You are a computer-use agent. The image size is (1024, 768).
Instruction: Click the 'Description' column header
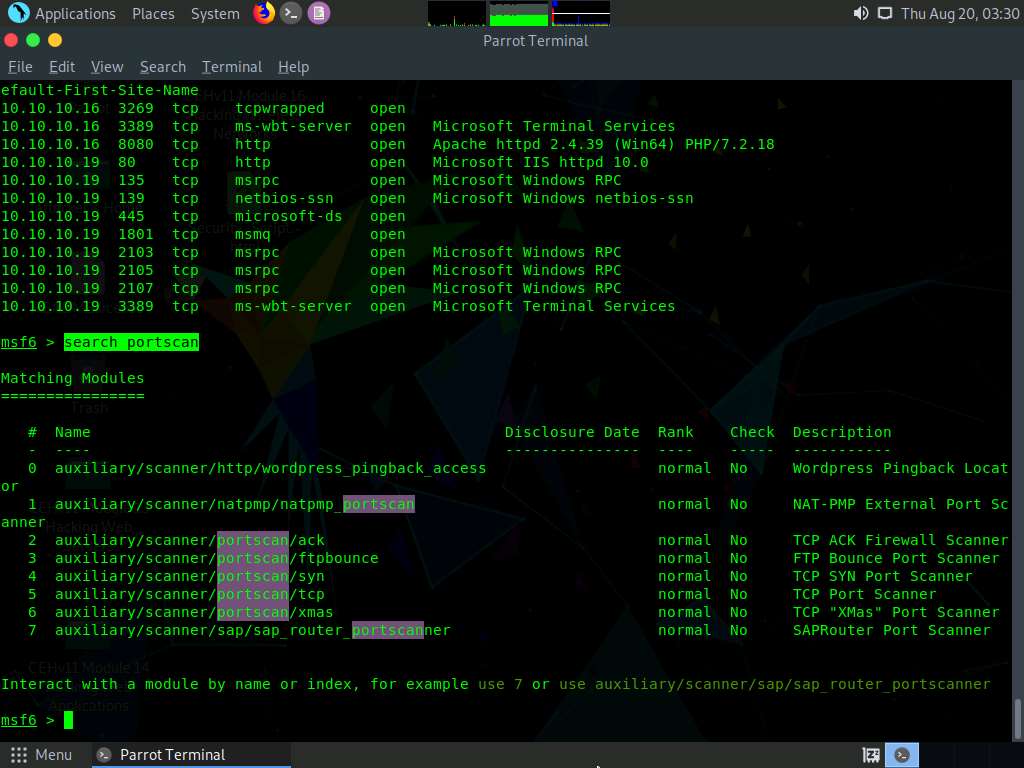click(x=842, y=432)
